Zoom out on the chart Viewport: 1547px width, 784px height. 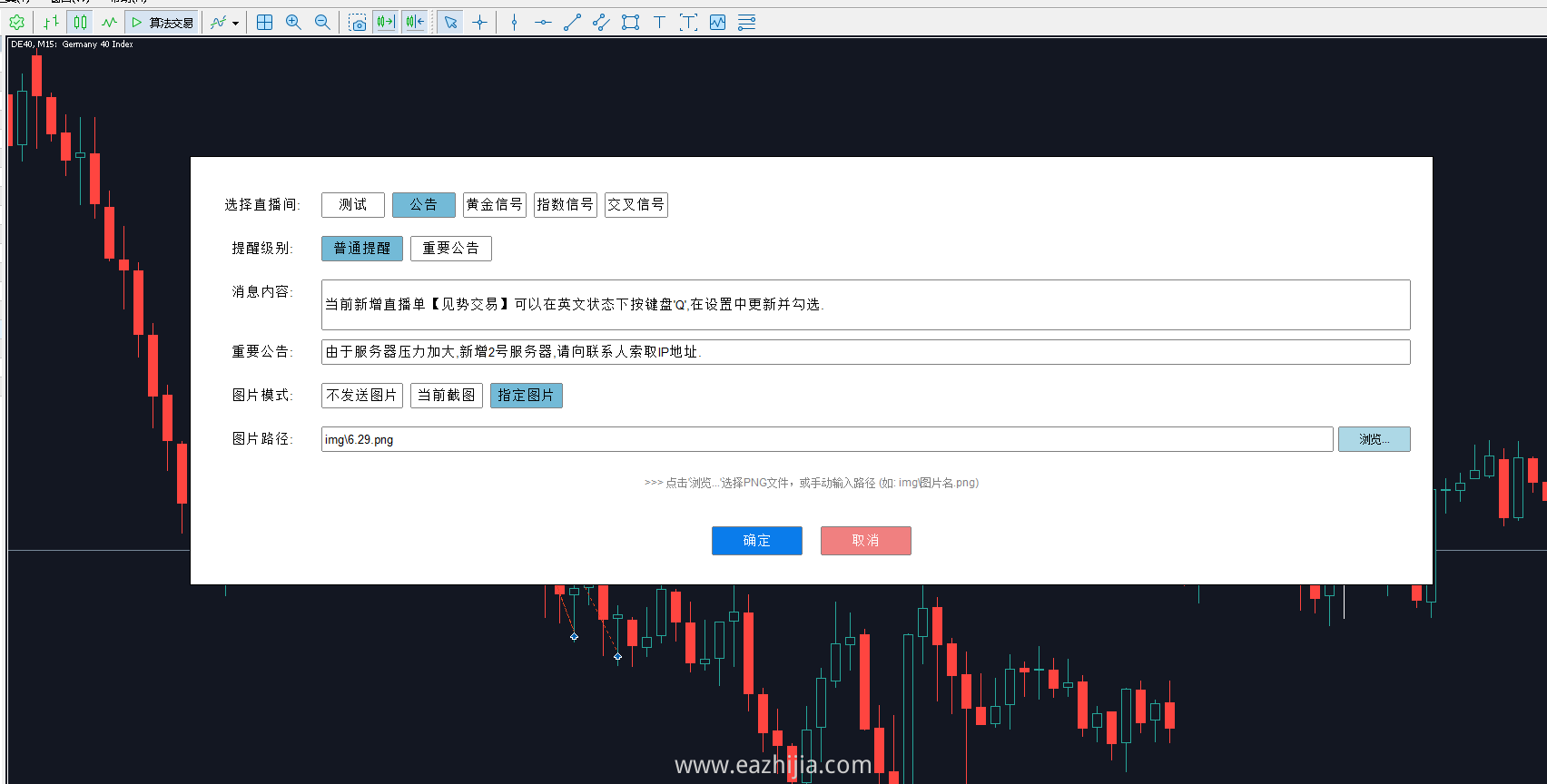click(322, 22)
